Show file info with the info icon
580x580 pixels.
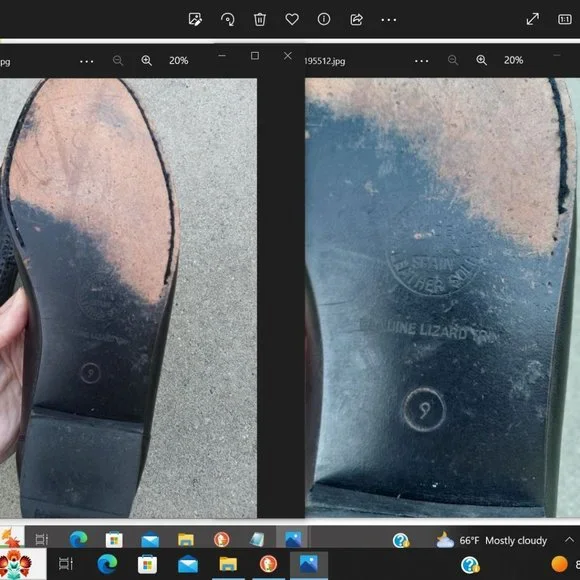(324, 19)
